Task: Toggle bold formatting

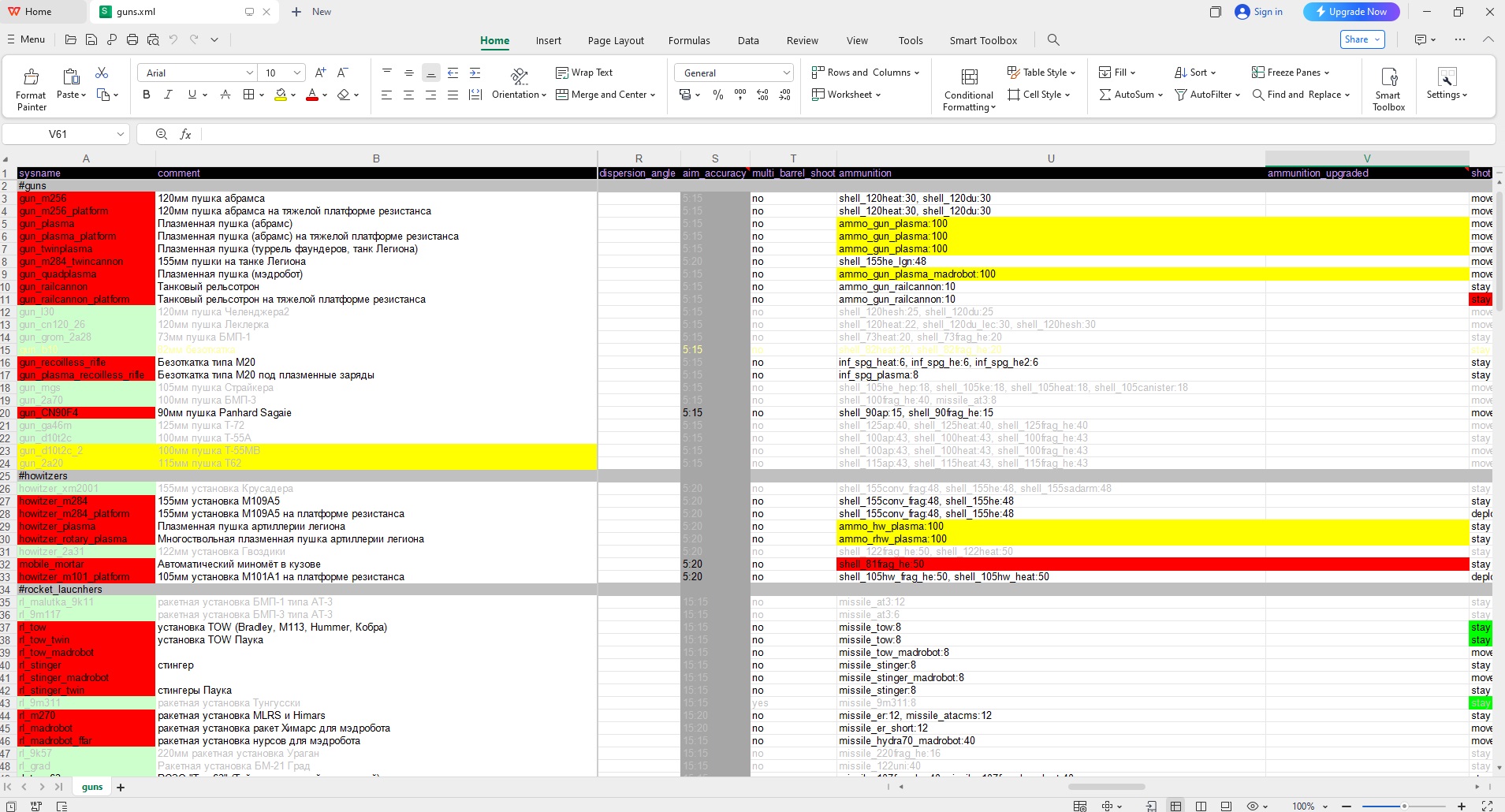Action: (x=146, y=95)
